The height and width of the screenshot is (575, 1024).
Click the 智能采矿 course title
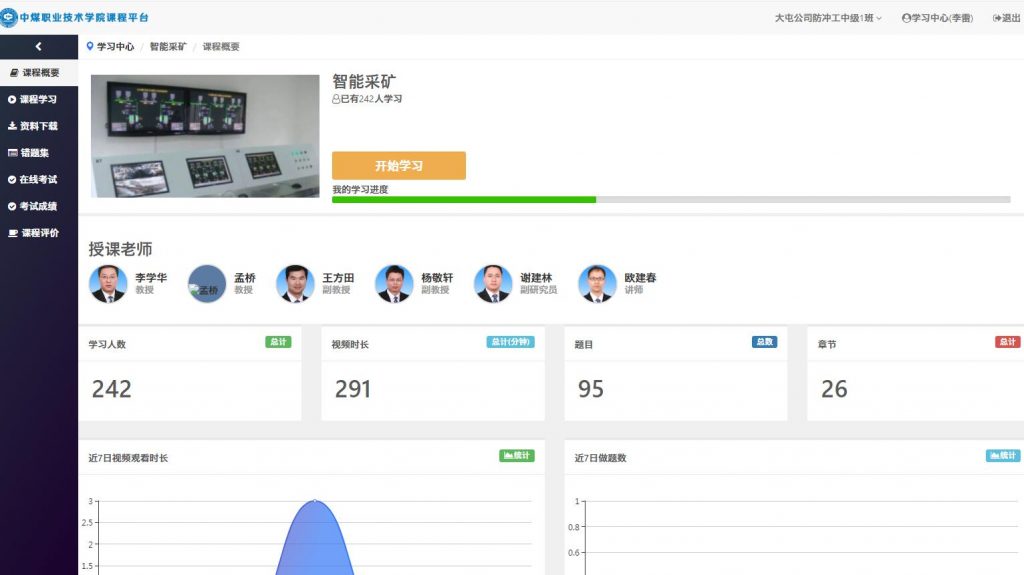pyautogui.click(x=364, y=82)
